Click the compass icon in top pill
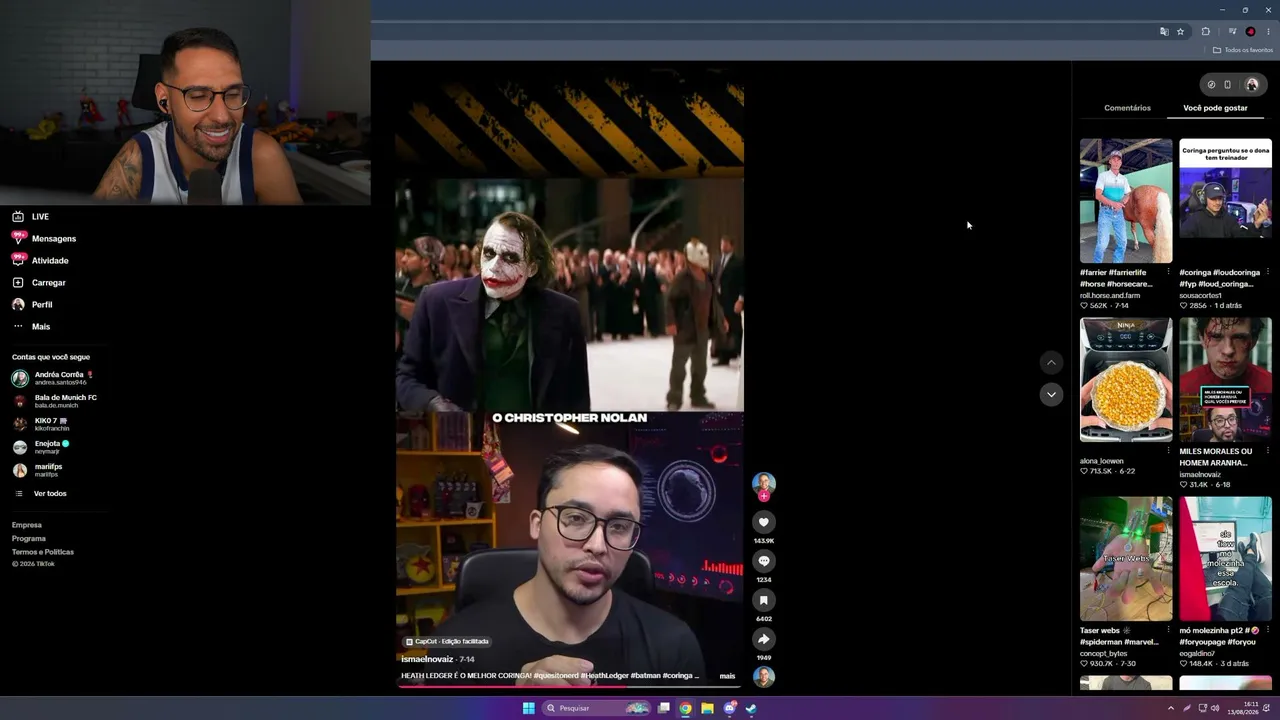This screenshot has width=1280, height=720. tap(1211, 85)
